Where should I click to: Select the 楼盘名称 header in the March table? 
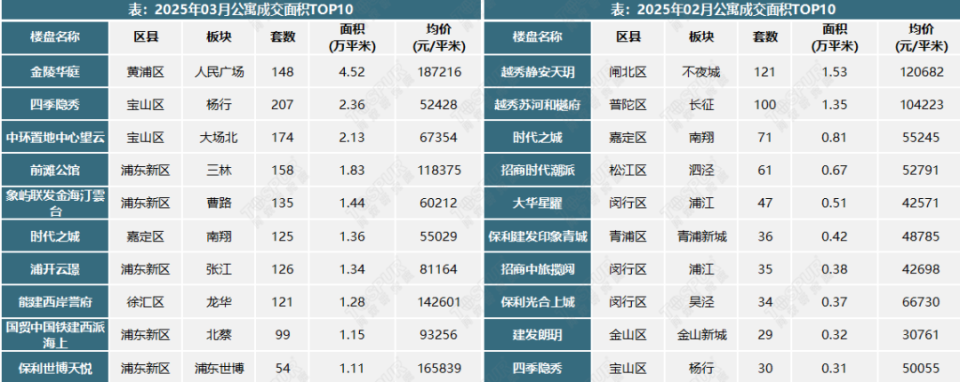54,37
